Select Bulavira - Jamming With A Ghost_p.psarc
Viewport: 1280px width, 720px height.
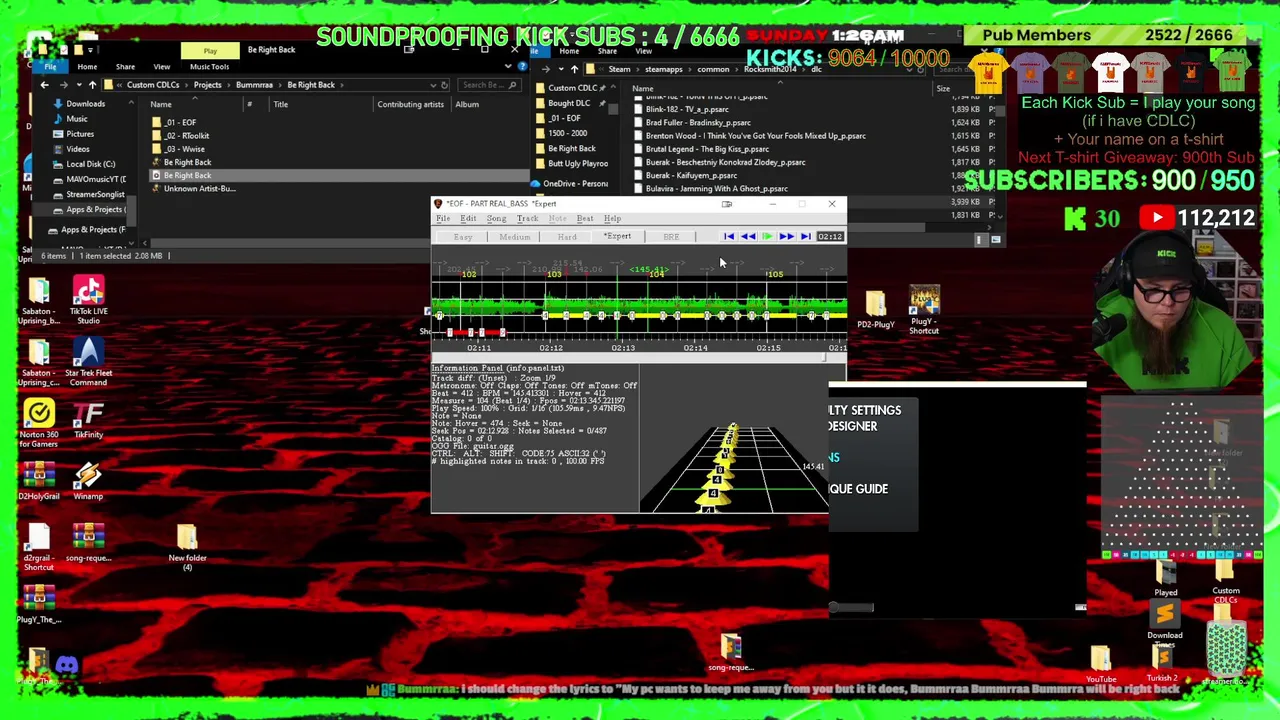716,189
